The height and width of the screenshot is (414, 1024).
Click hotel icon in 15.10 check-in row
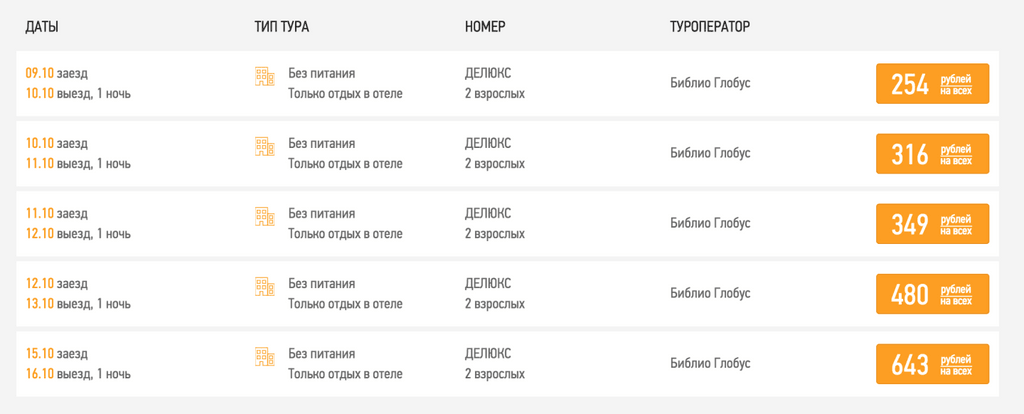pyautogui.click(x=264, y=357)
